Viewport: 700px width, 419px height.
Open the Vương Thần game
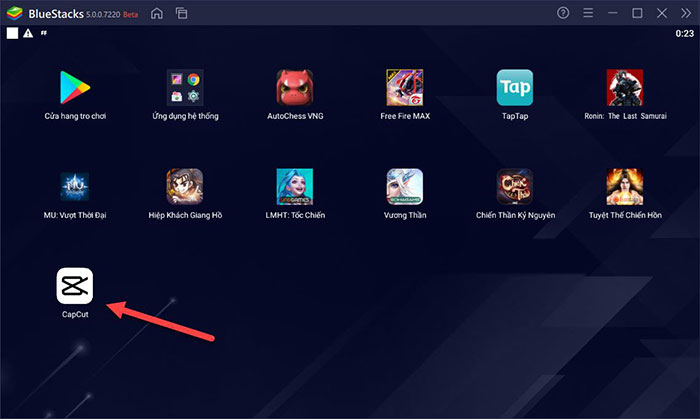pyautogui.click(x=405, y=187)
